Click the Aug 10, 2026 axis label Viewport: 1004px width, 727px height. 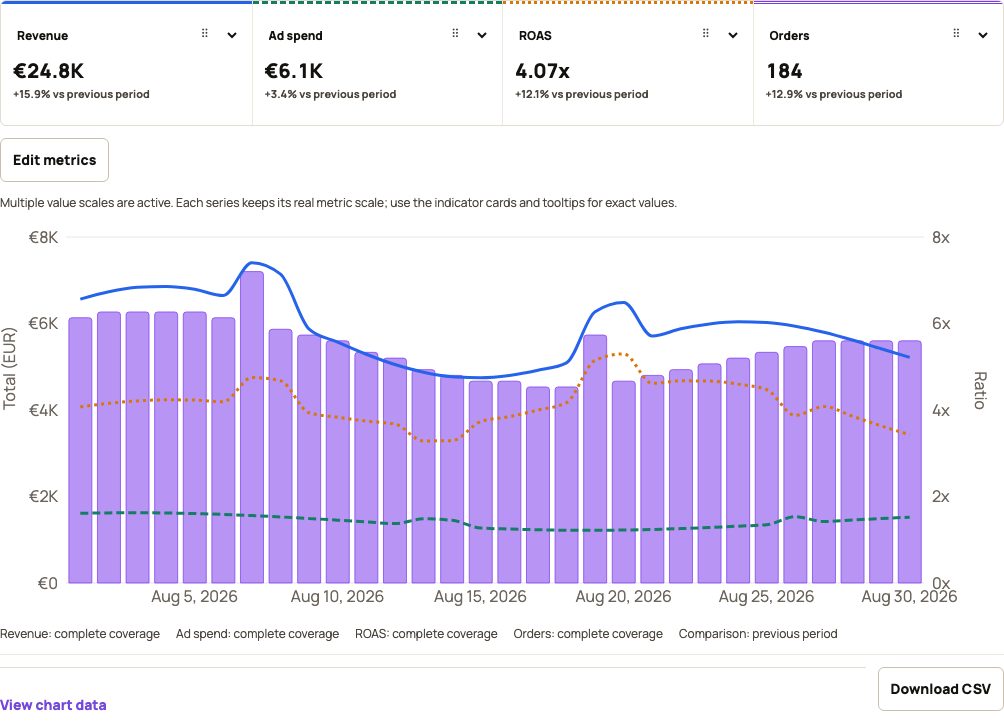point(337,596)
